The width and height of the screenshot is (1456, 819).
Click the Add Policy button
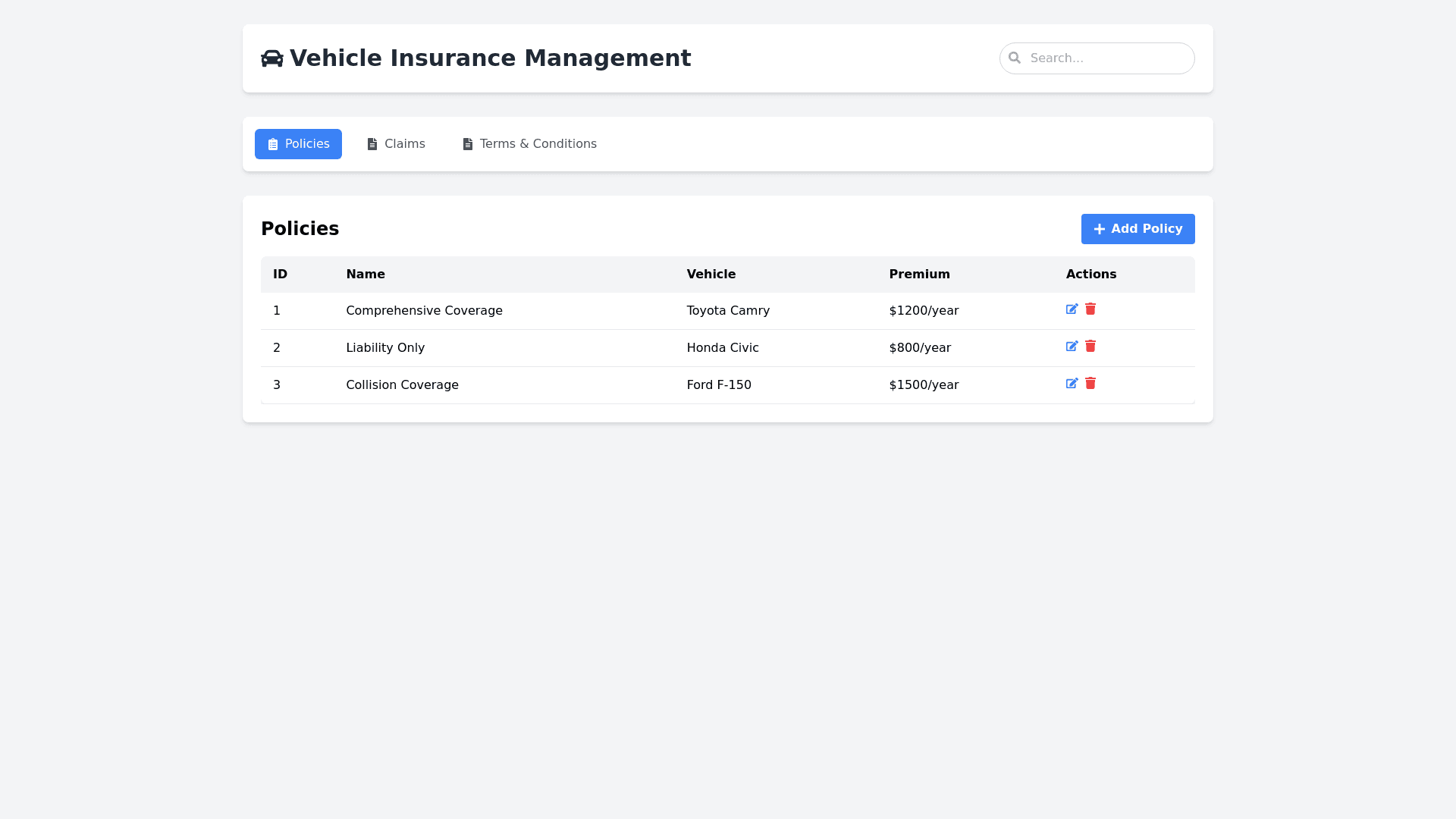coord(1137,229)
